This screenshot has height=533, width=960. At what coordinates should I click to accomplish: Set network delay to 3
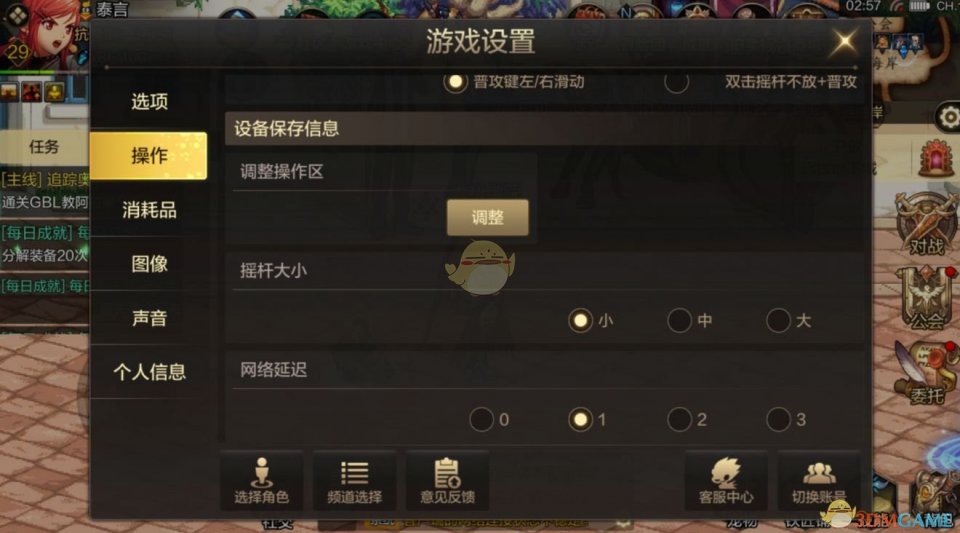(x=778, y=419)
